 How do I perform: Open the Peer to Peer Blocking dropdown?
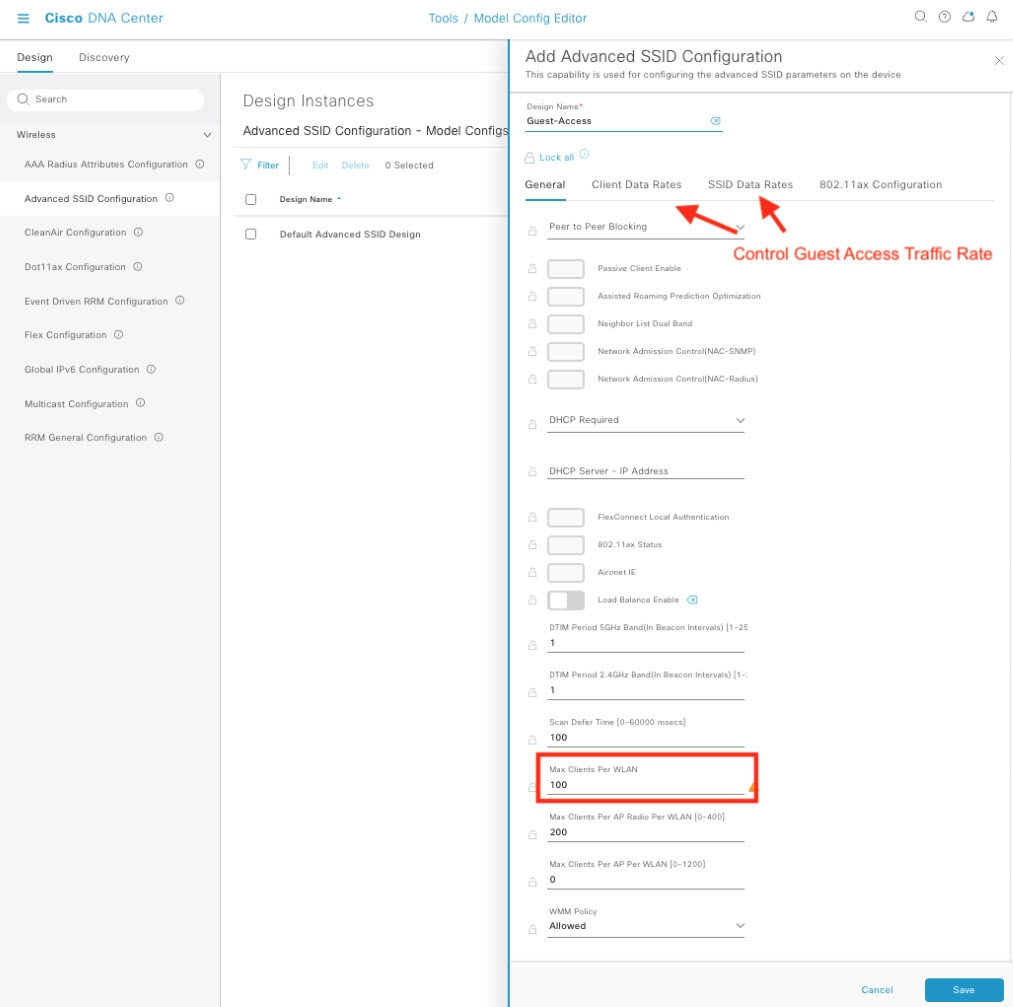(740, 227)
